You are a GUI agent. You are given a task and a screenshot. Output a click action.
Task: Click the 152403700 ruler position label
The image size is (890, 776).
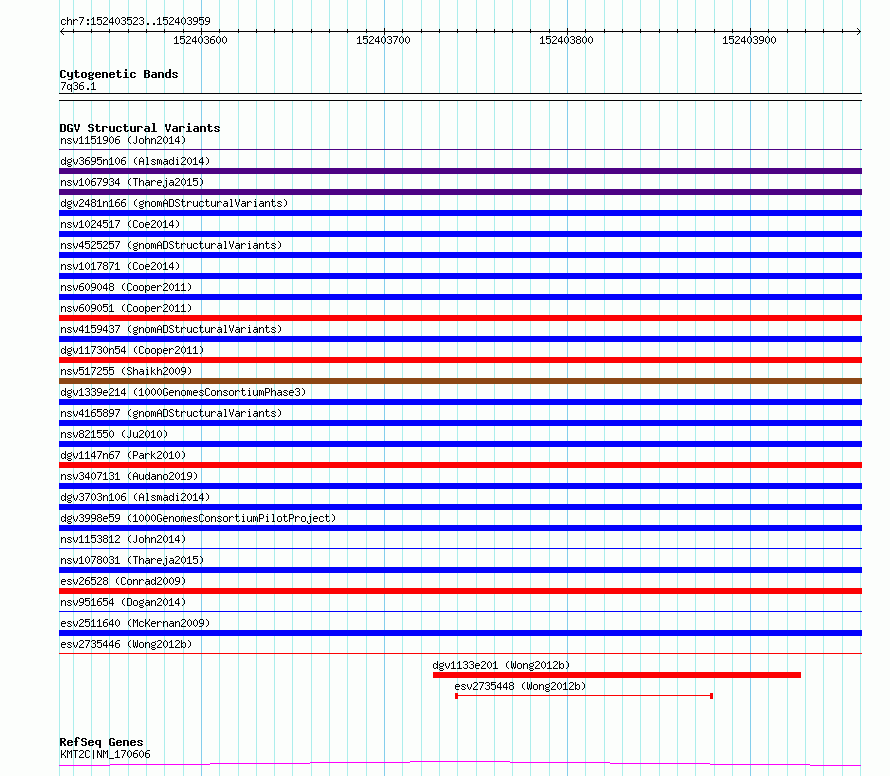(383, 40)
